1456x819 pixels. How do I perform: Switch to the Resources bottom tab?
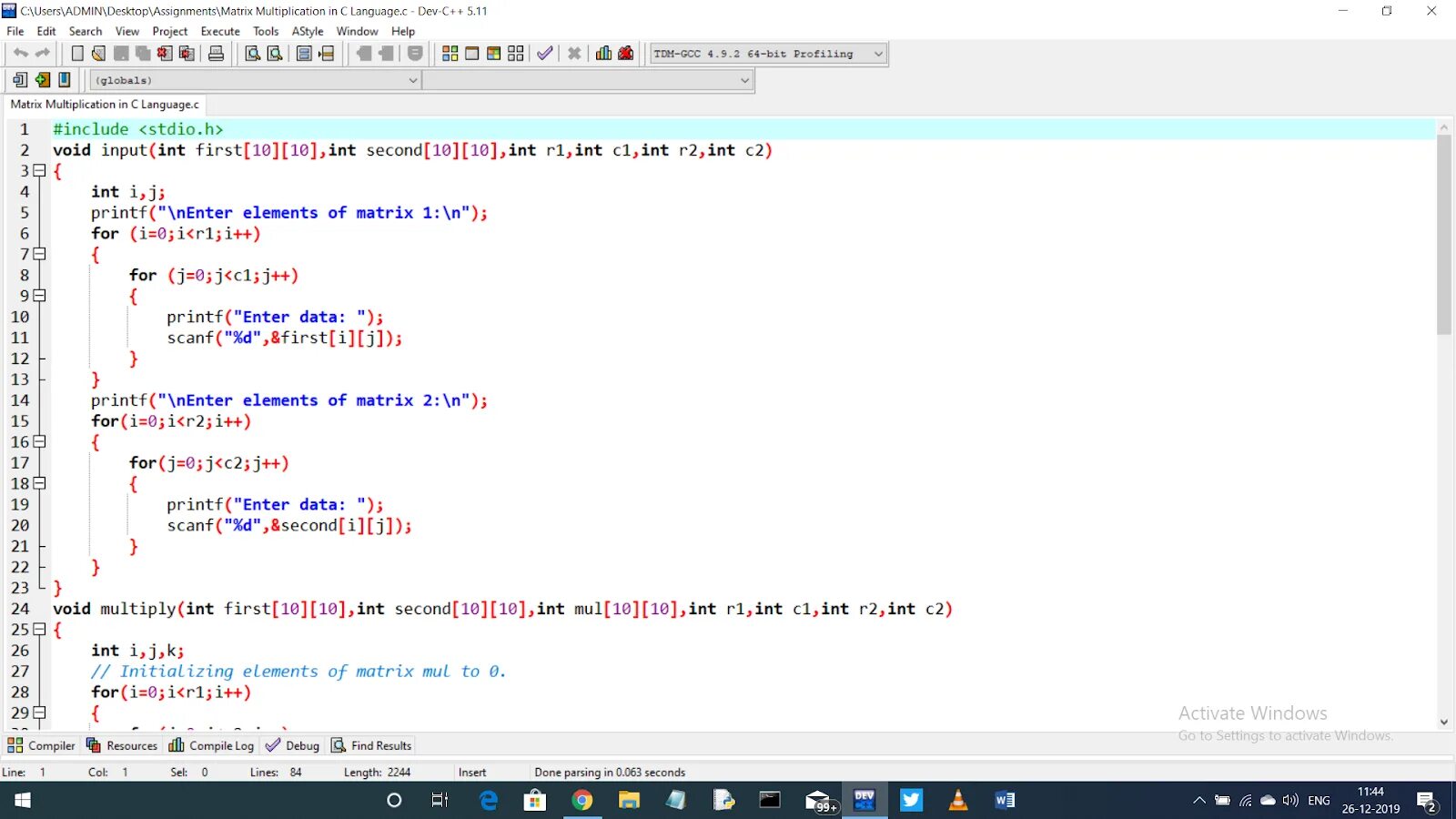[122, 745]
